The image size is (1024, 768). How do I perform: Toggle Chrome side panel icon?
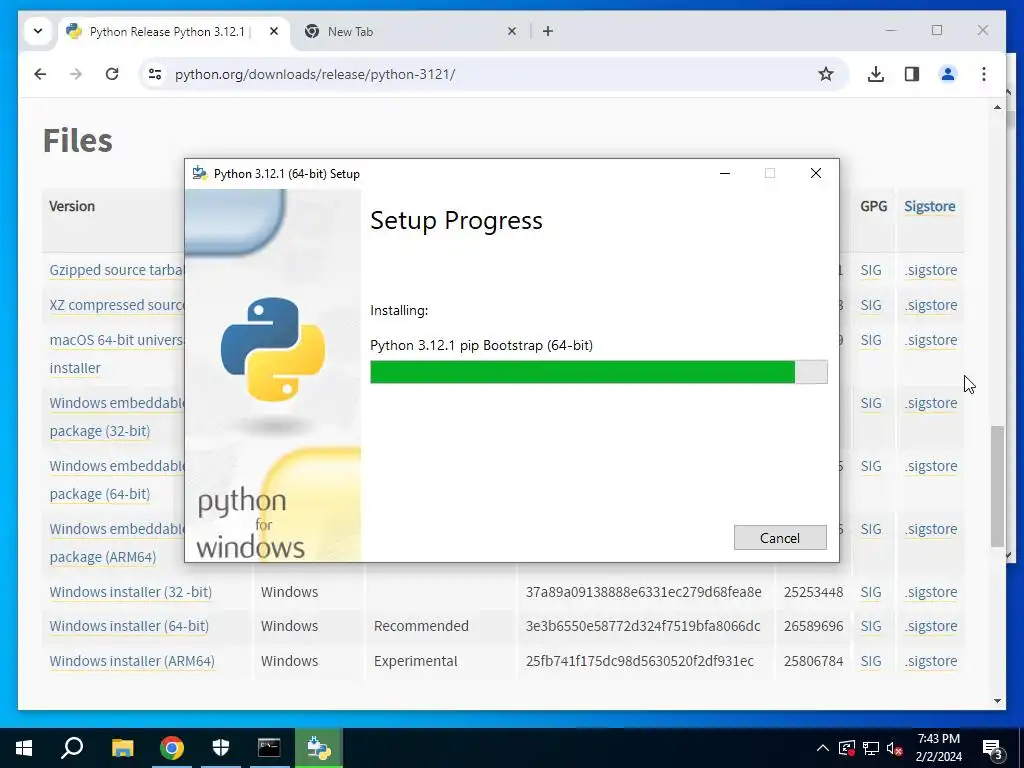[x=912, y=74]
